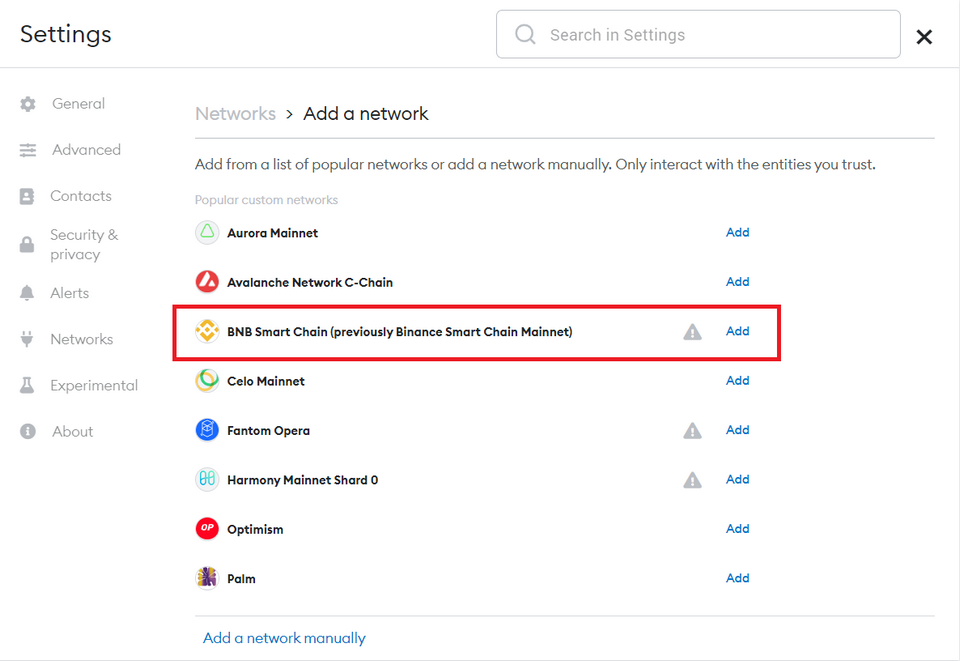Add the BNB Smart Chain network
The width and height of the screenshot is (960, 661).
pyautogui.click(x=737, y=331)
